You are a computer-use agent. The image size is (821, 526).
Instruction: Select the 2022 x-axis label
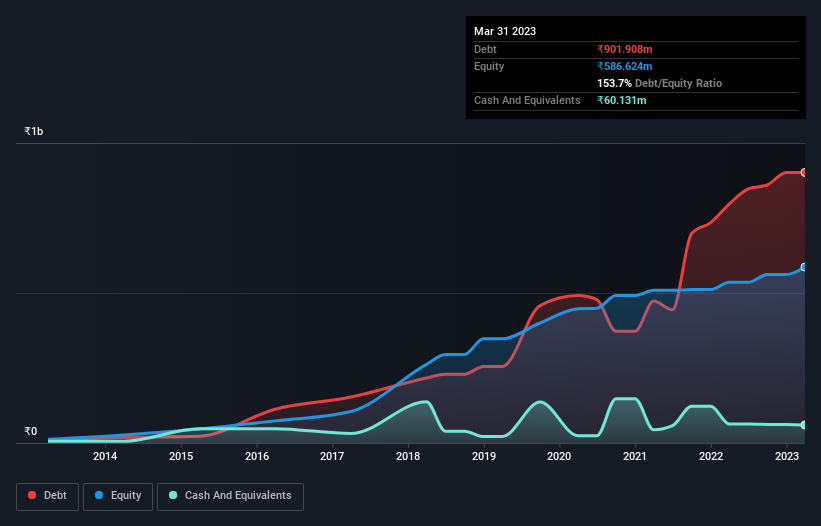[711, 456]
